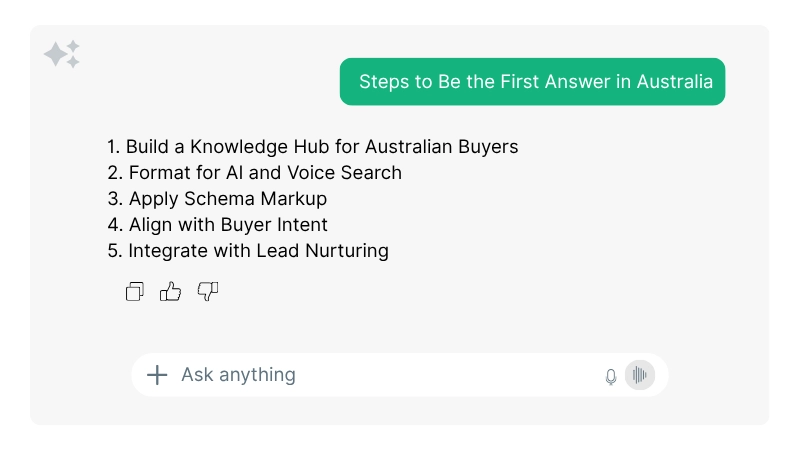Click the microphone dictation icon
The image size is (800, 450).
click(611, 376)
